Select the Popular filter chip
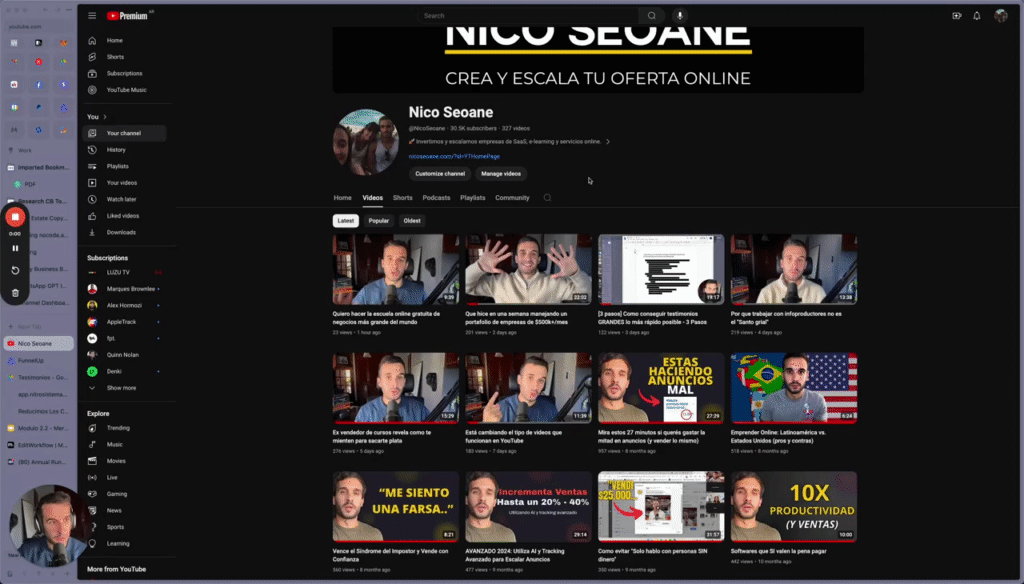The width and height of the screenshot is (1024, 584). (379, 221)
